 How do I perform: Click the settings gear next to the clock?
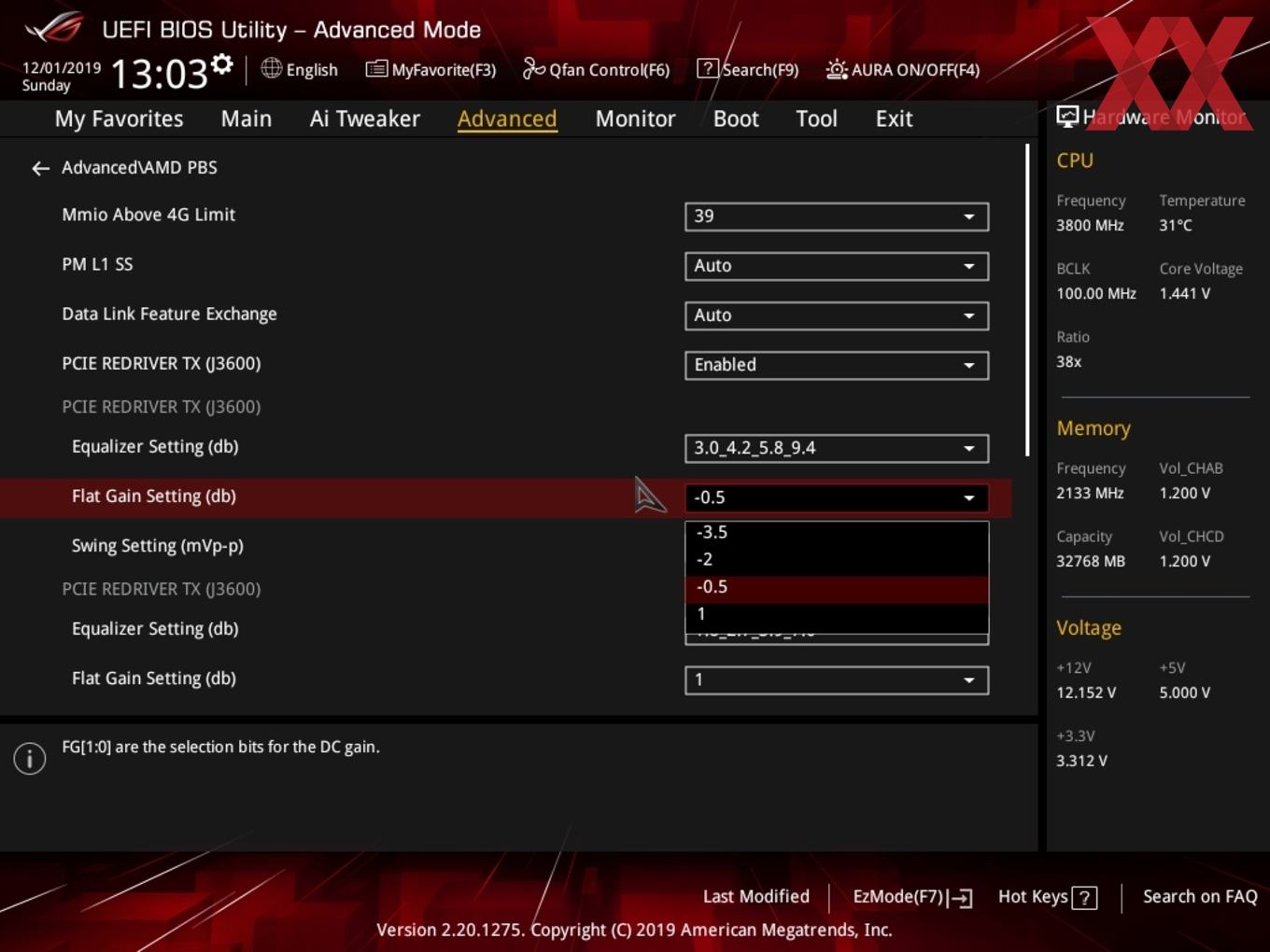(221, 64)
